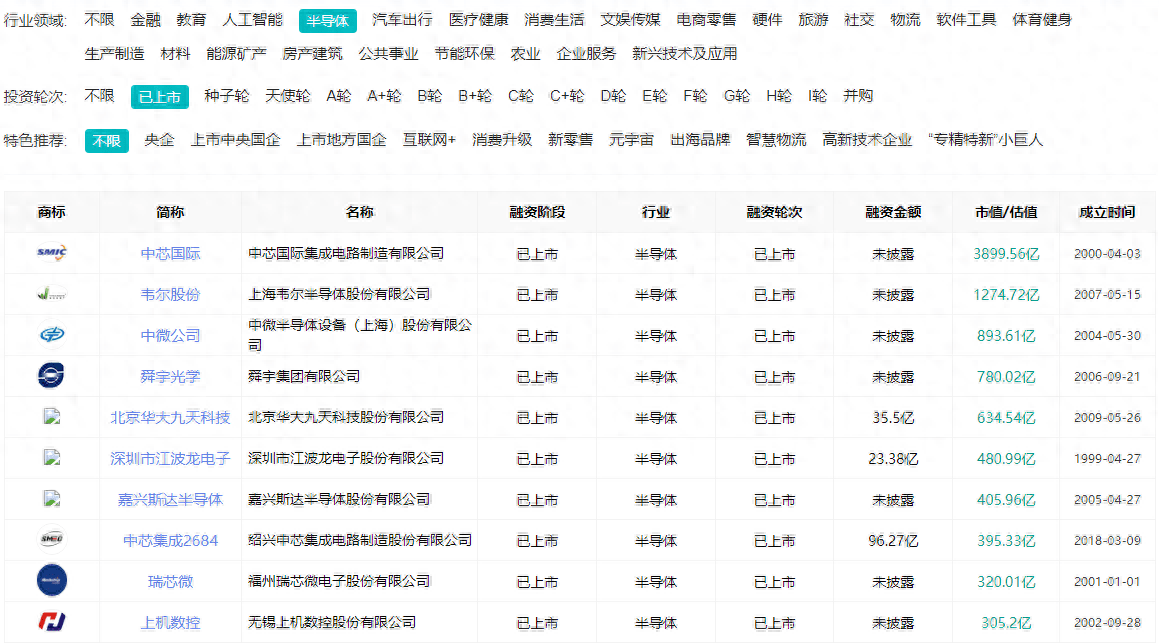Click the founding date 2018-03-09

[1107, 540]
